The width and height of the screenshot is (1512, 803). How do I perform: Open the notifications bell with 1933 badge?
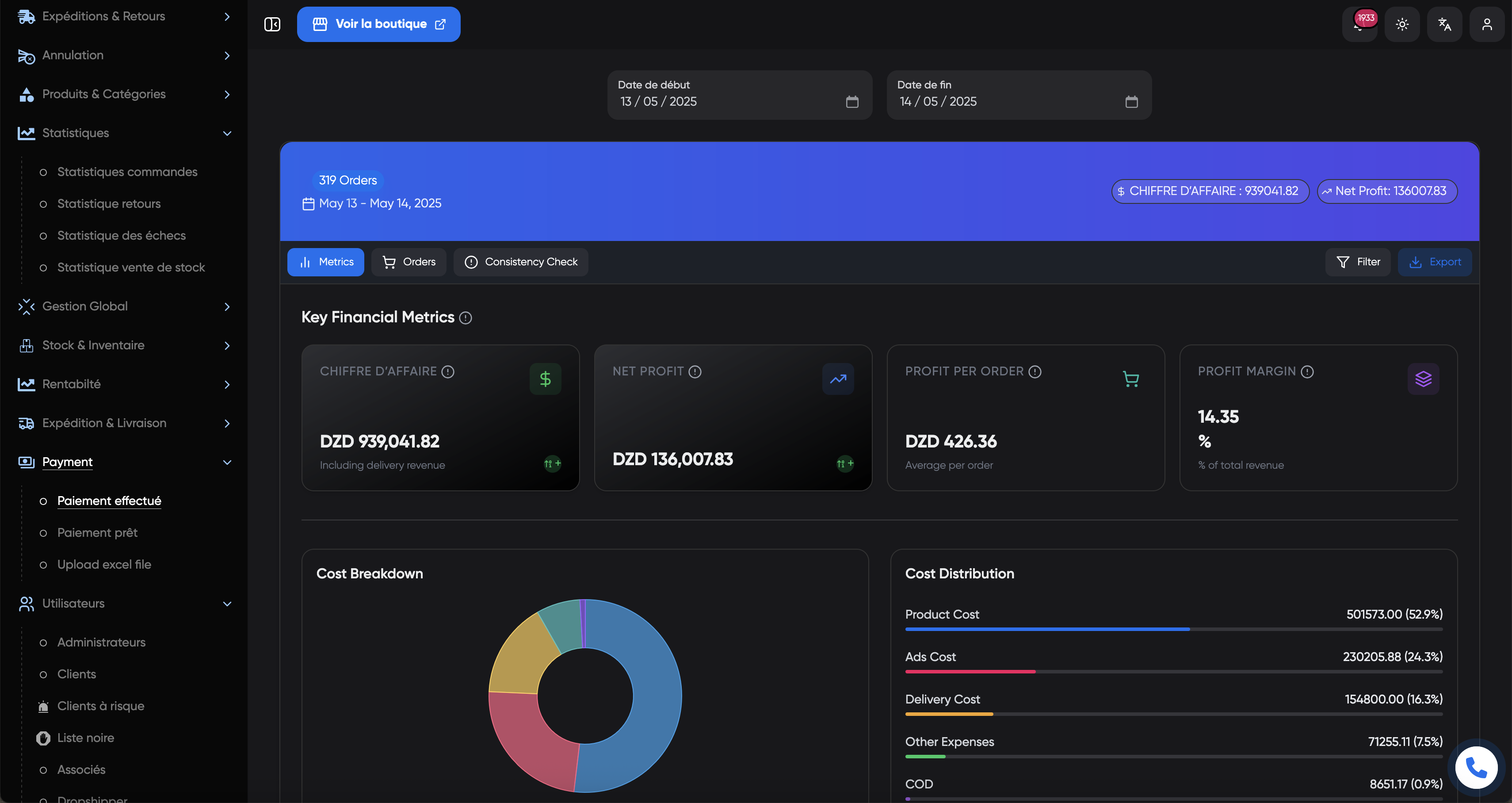click(x=1360, y=24)
